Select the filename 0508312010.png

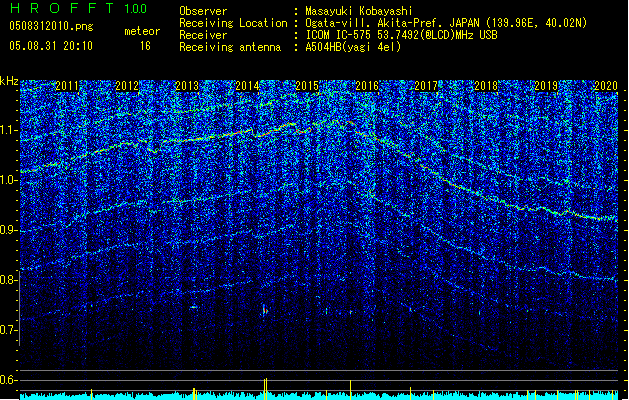coord(51,26)
